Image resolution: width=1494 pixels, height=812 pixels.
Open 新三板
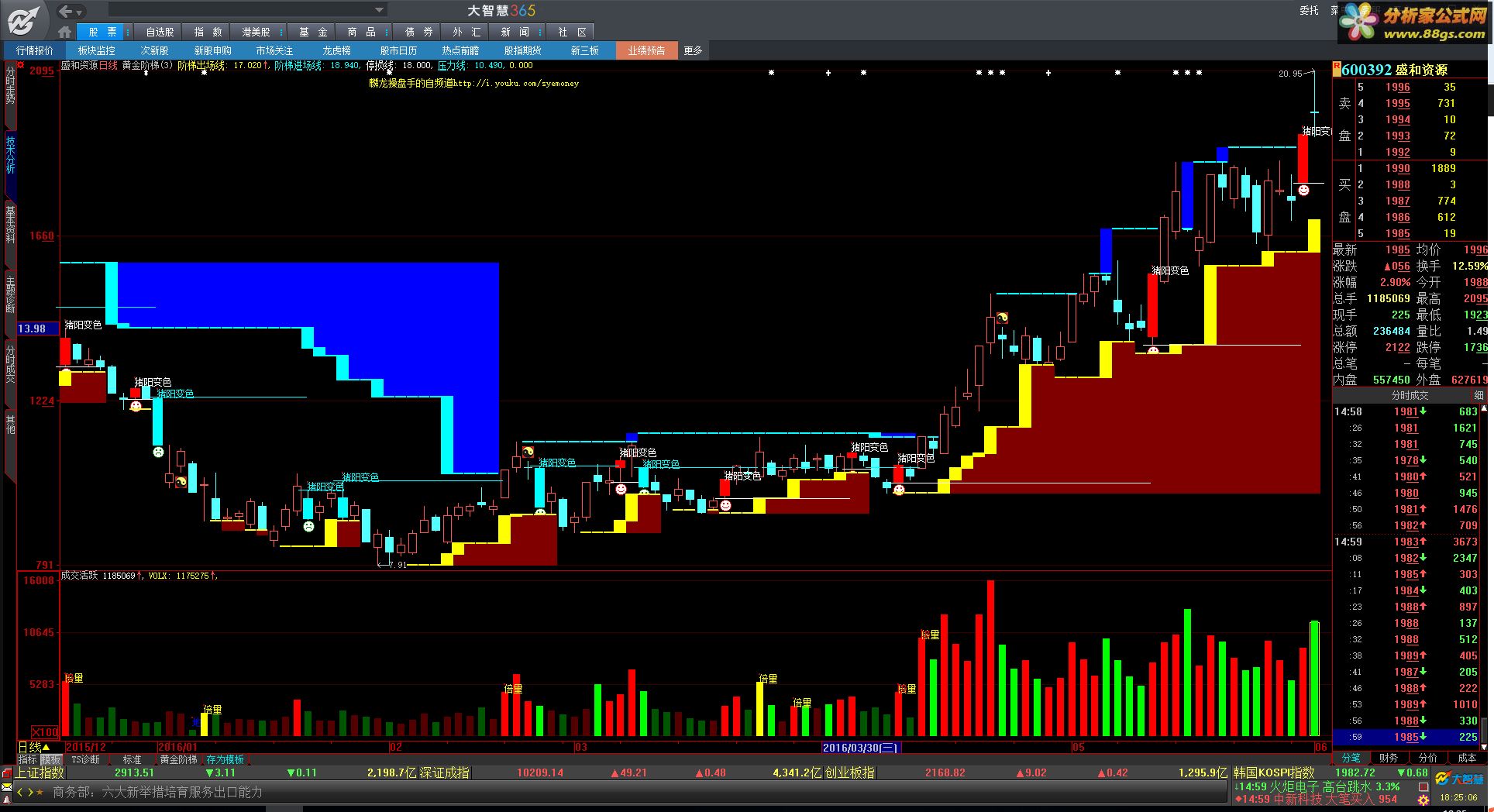(x=584, y=50)
